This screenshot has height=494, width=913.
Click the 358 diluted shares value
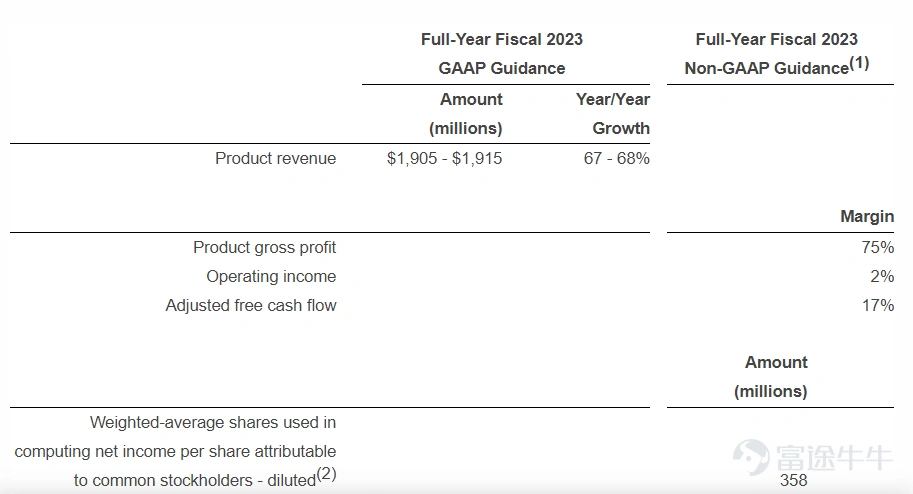[794, 481]
